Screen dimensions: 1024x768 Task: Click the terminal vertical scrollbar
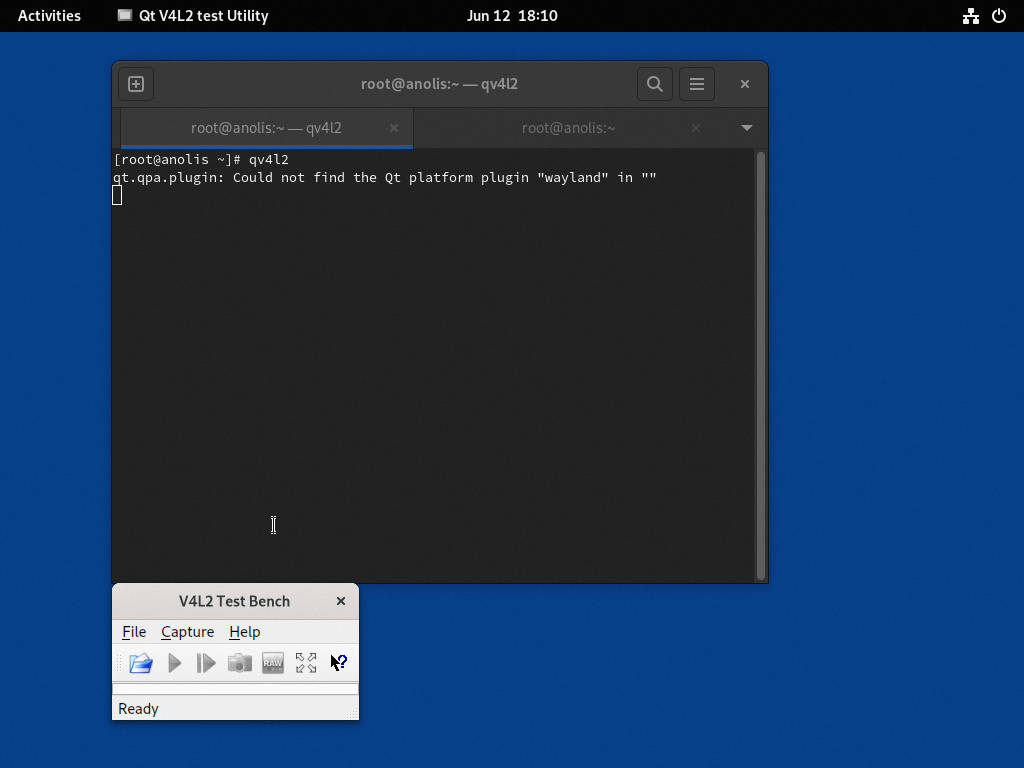tap(761, 365)
